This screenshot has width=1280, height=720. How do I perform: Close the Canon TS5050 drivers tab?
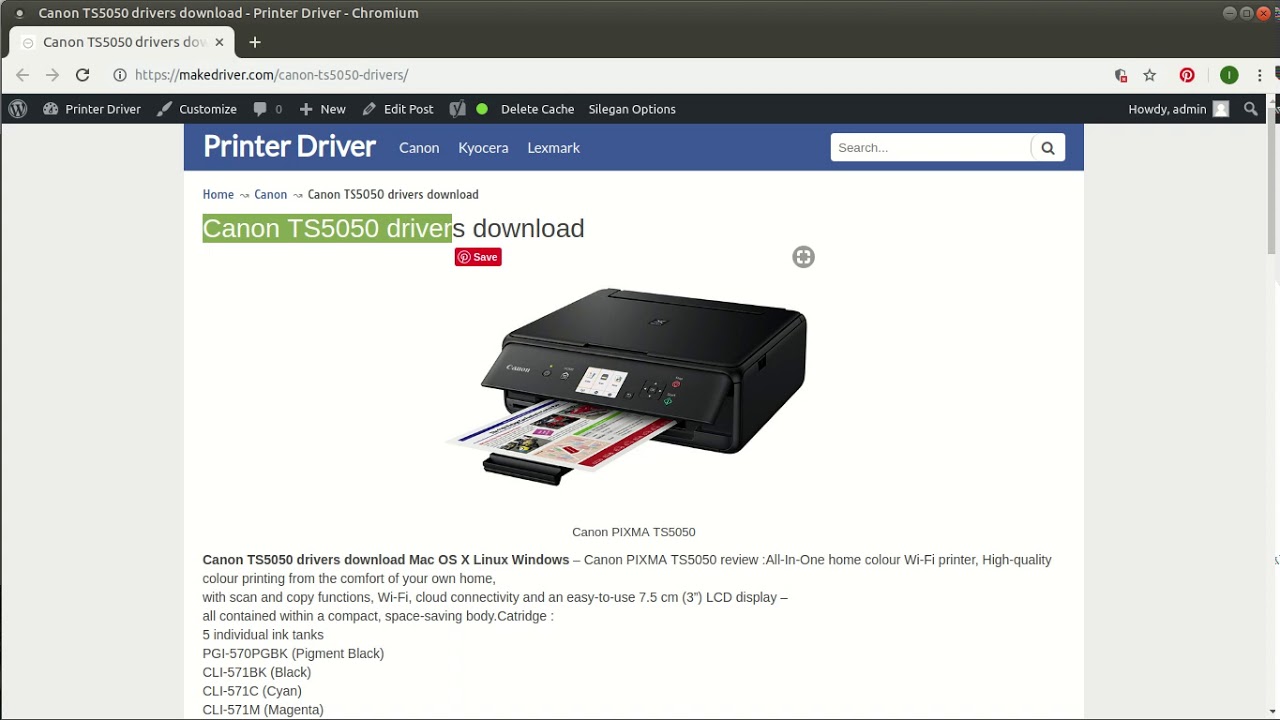(219, 42)
